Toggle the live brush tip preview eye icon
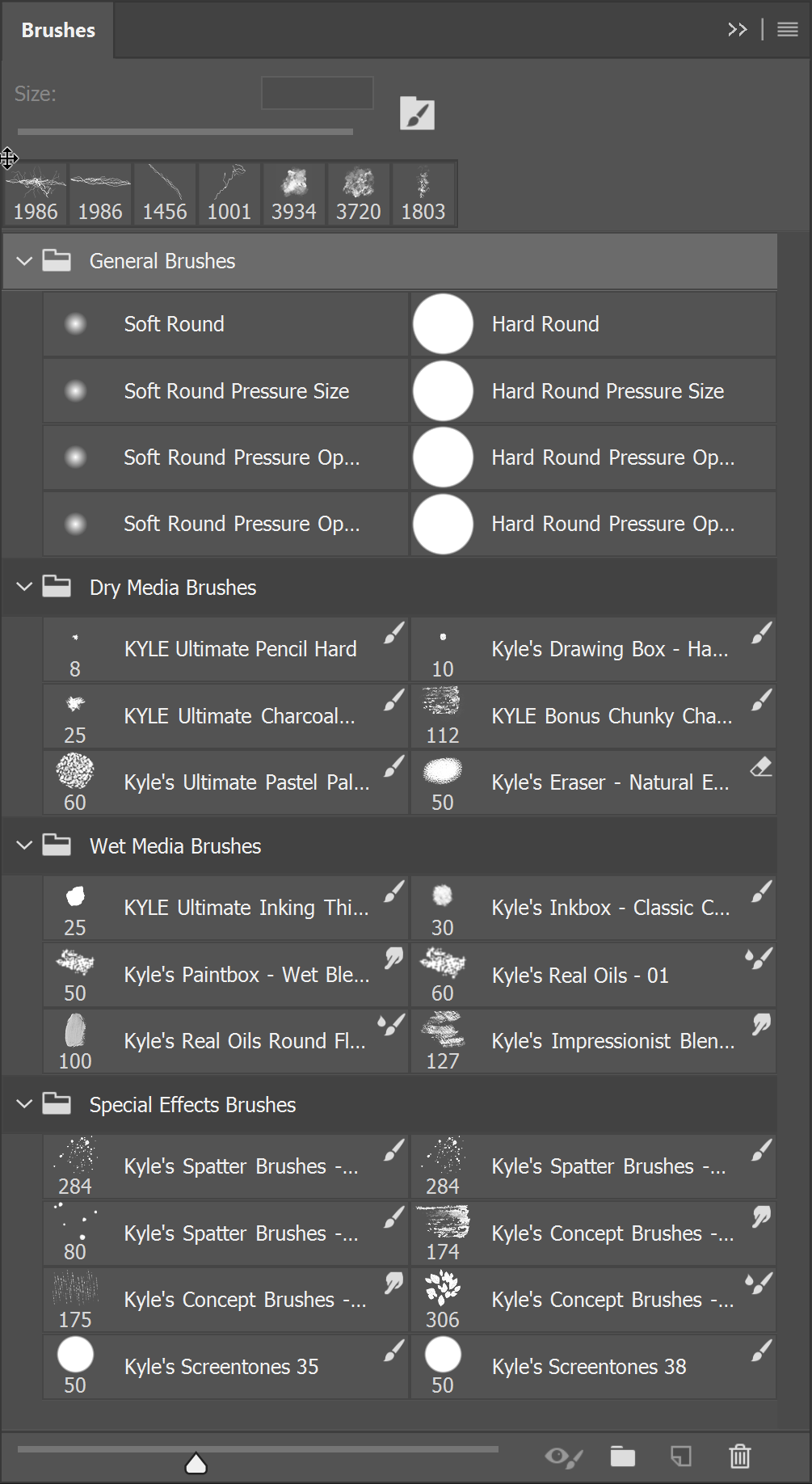This screenshot has height=1484, width=812. (x=563, y=1457)
